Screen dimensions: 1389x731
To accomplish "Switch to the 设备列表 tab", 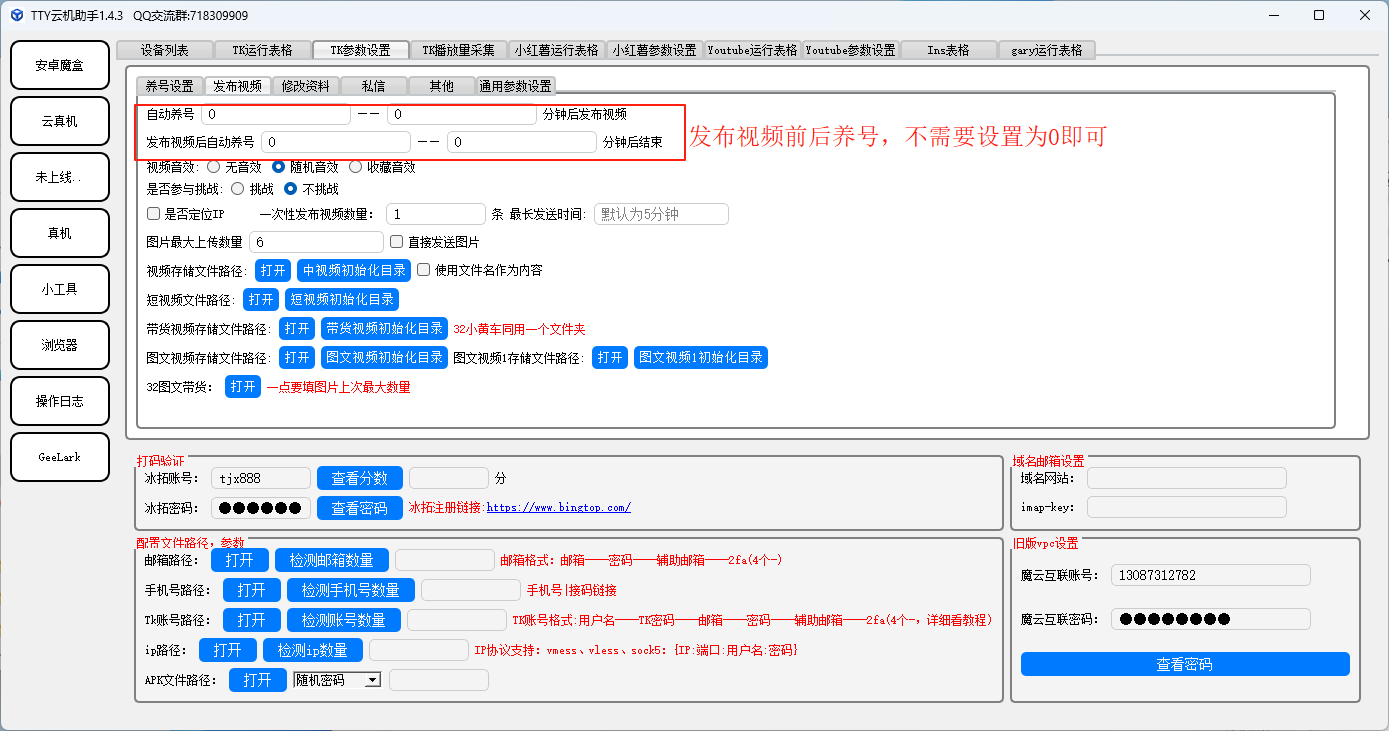I will pos(165,50).
